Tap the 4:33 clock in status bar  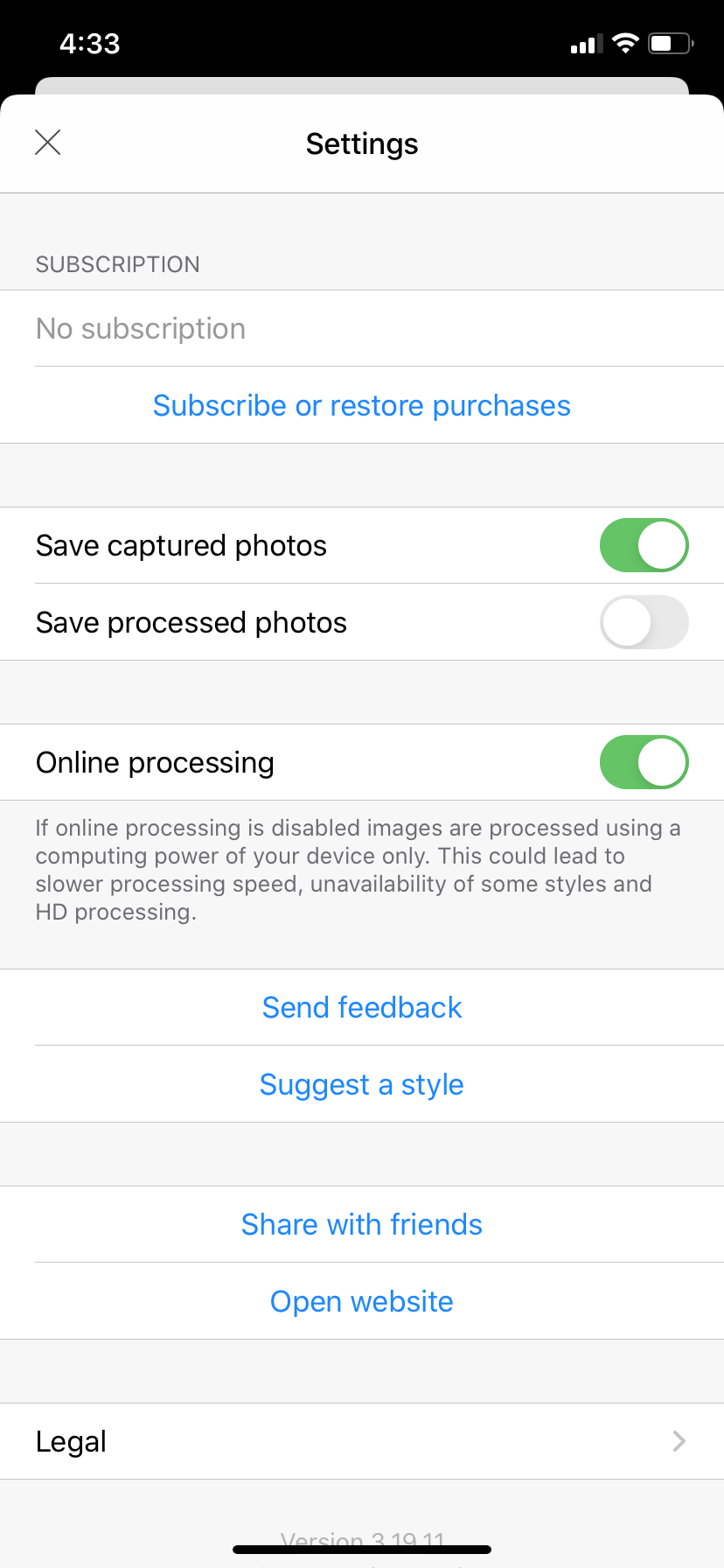coord(90,44)
